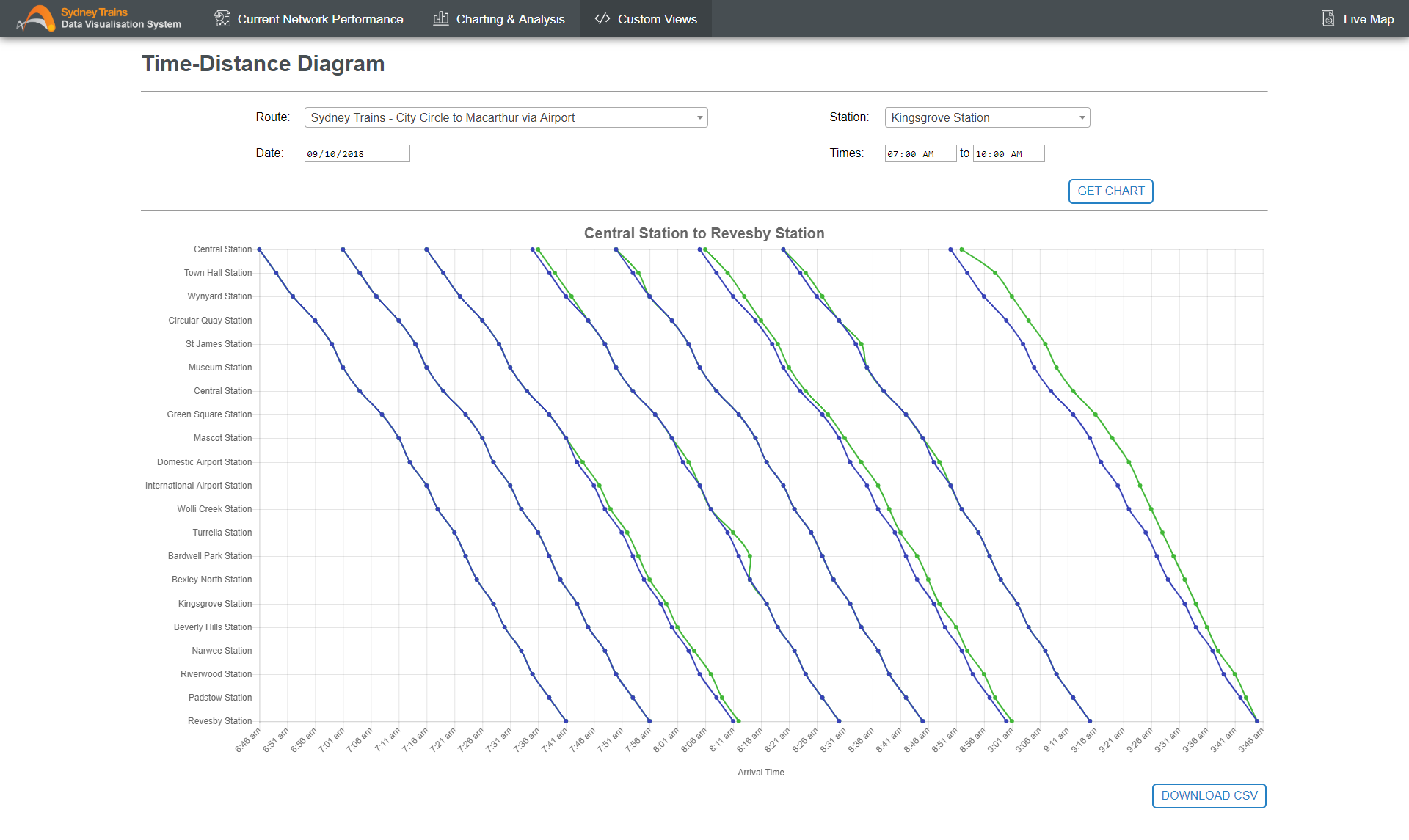Click chart title Central Station to Revesby Station

[704, 233]
